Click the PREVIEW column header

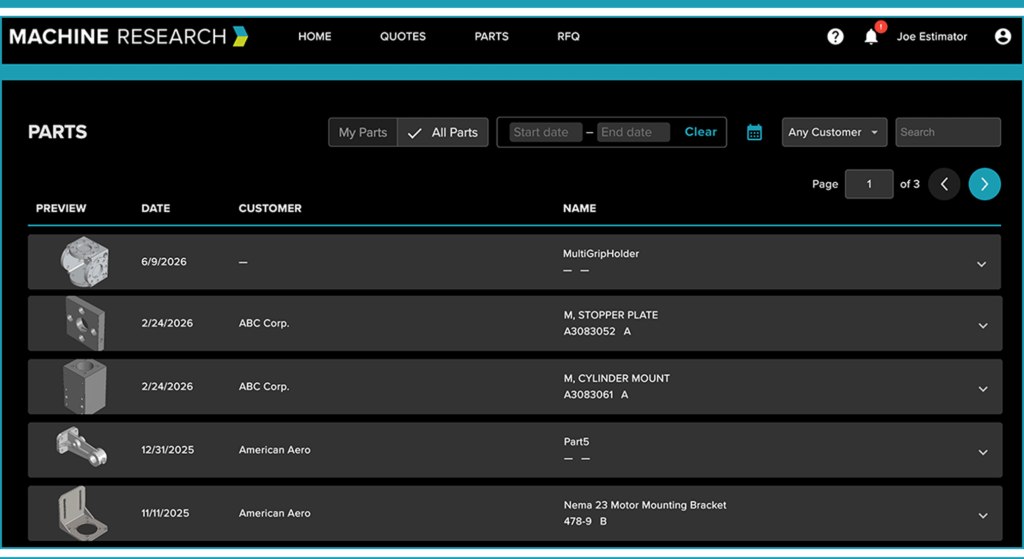(x=61, y=208)
